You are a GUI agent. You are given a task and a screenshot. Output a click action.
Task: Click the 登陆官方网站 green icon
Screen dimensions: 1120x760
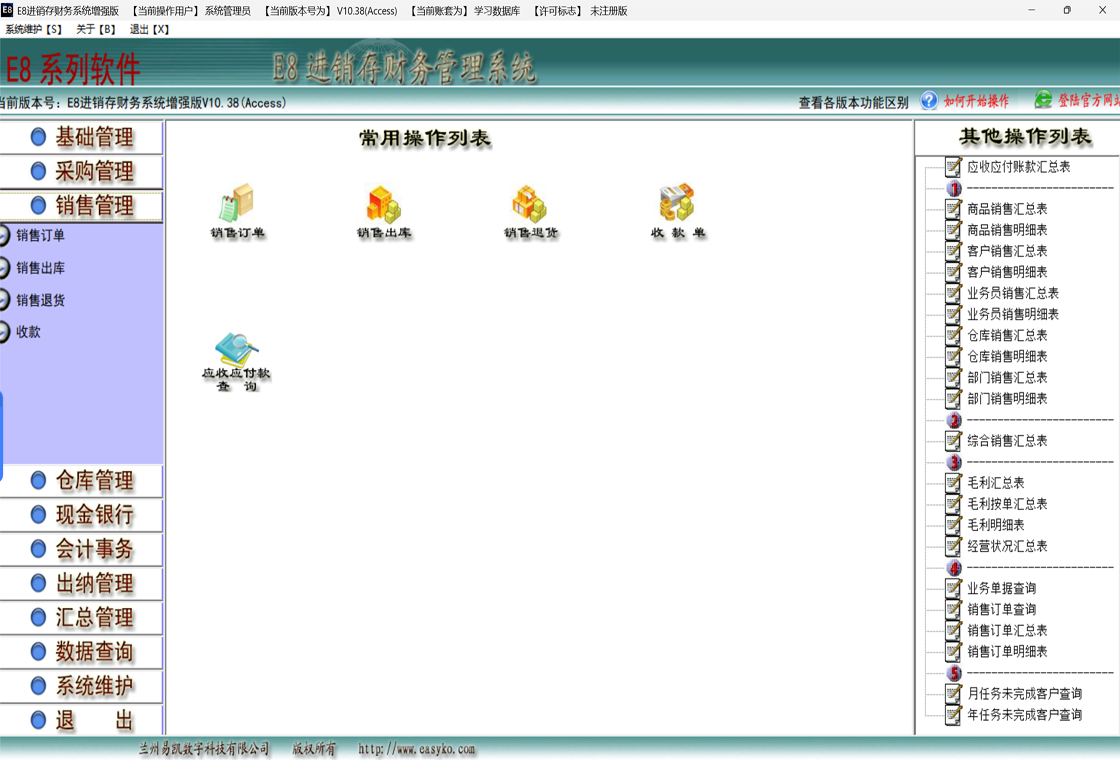1043,100
